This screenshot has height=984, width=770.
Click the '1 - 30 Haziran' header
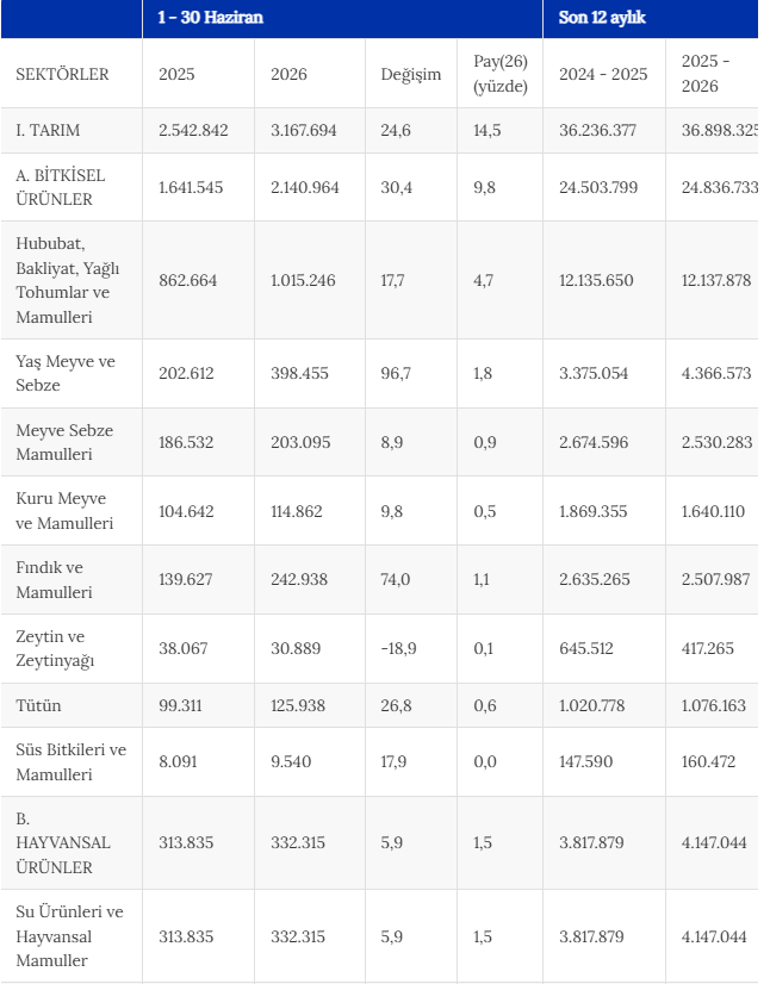point(210,18)
